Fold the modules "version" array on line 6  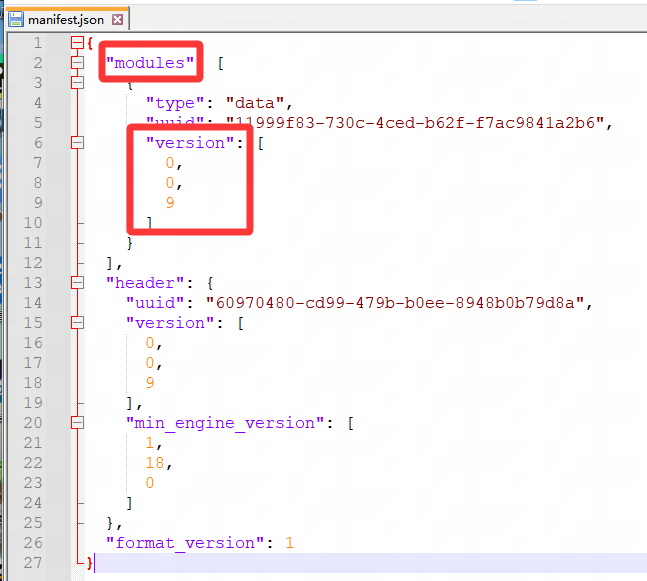pos(77,143)
